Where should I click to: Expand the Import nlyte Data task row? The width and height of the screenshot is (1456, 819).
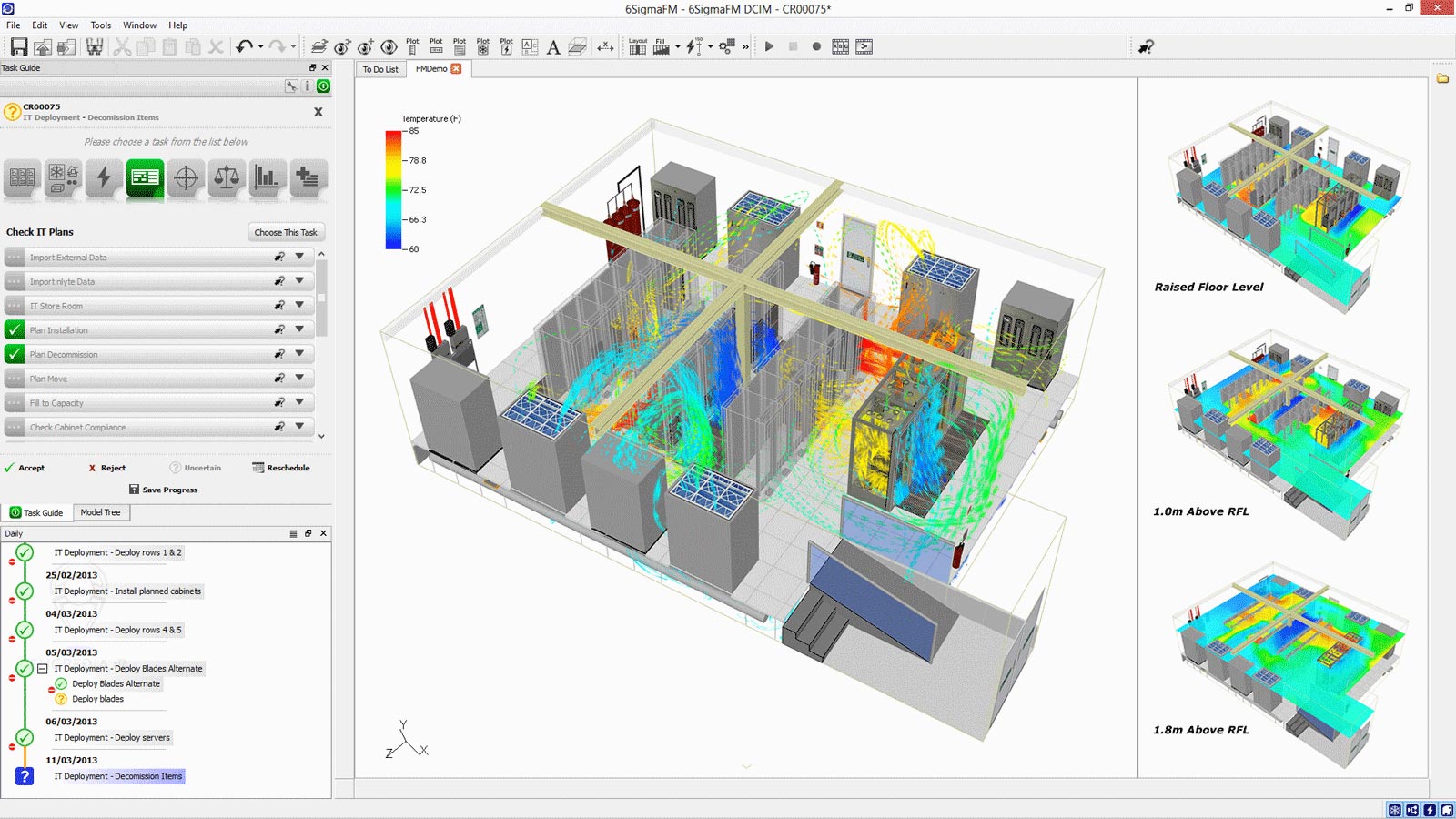pyautogui.click(x=299, y=280)
